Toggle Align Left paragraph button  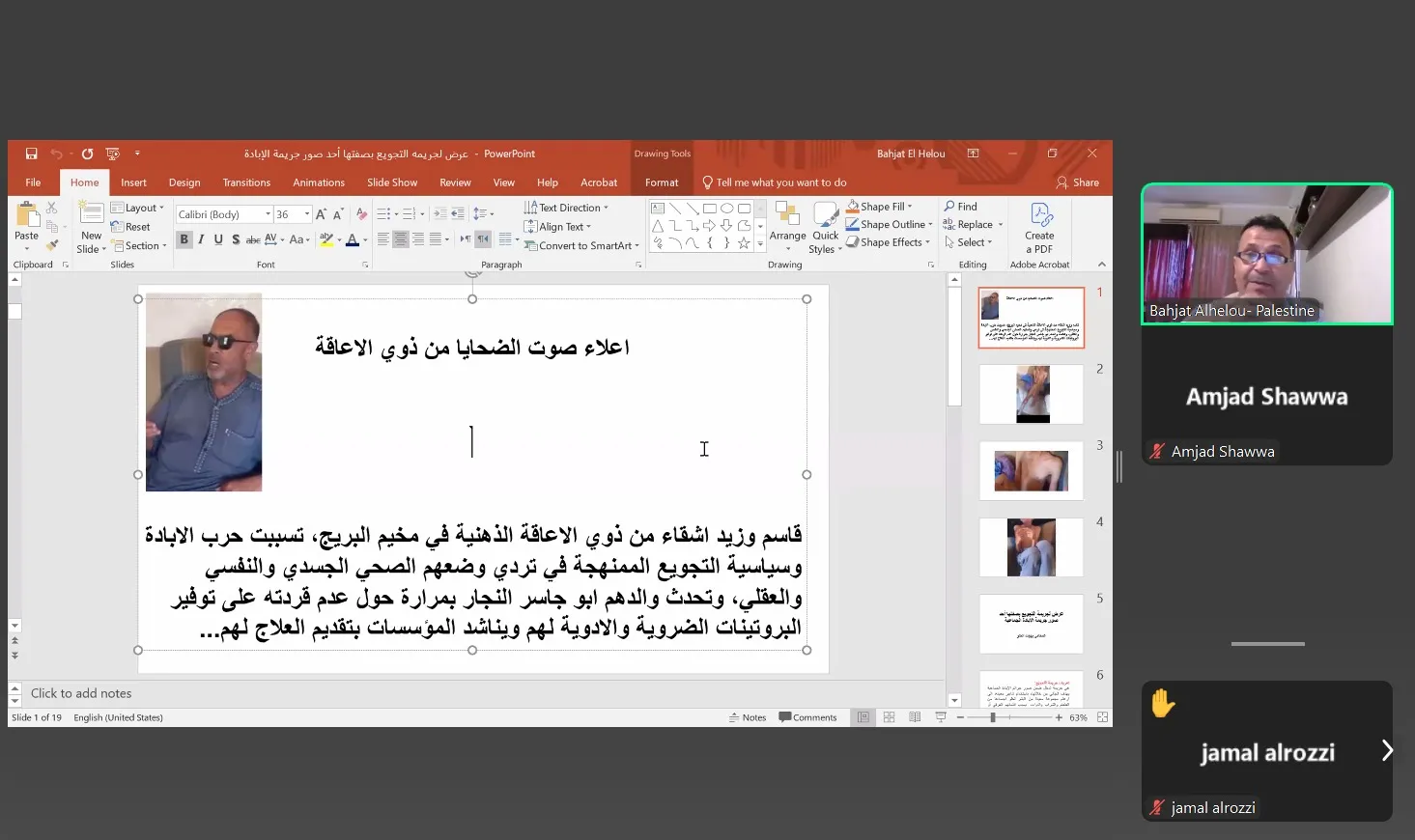(382, 239)
